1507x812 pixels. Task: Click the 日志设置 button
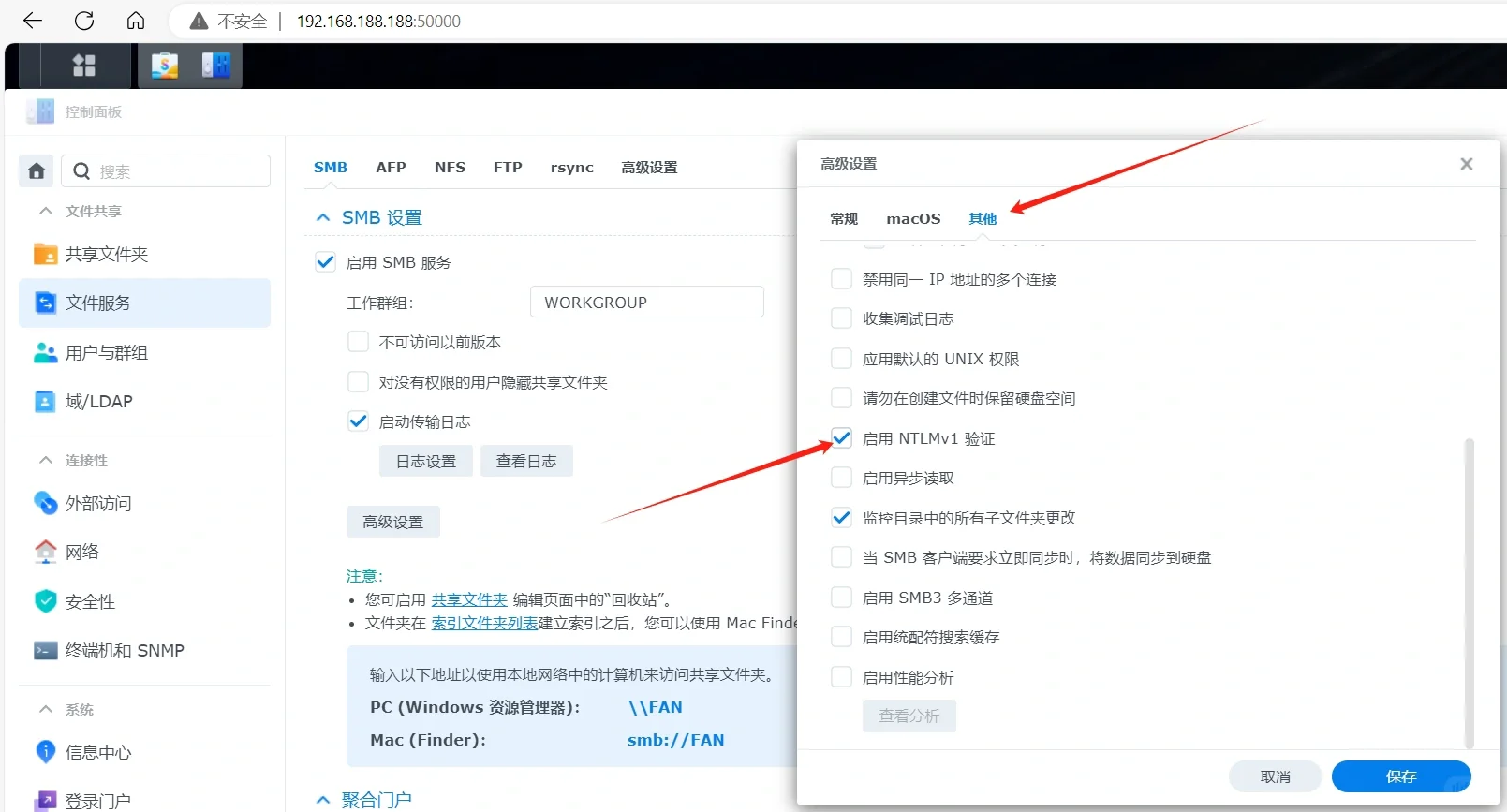426,461
